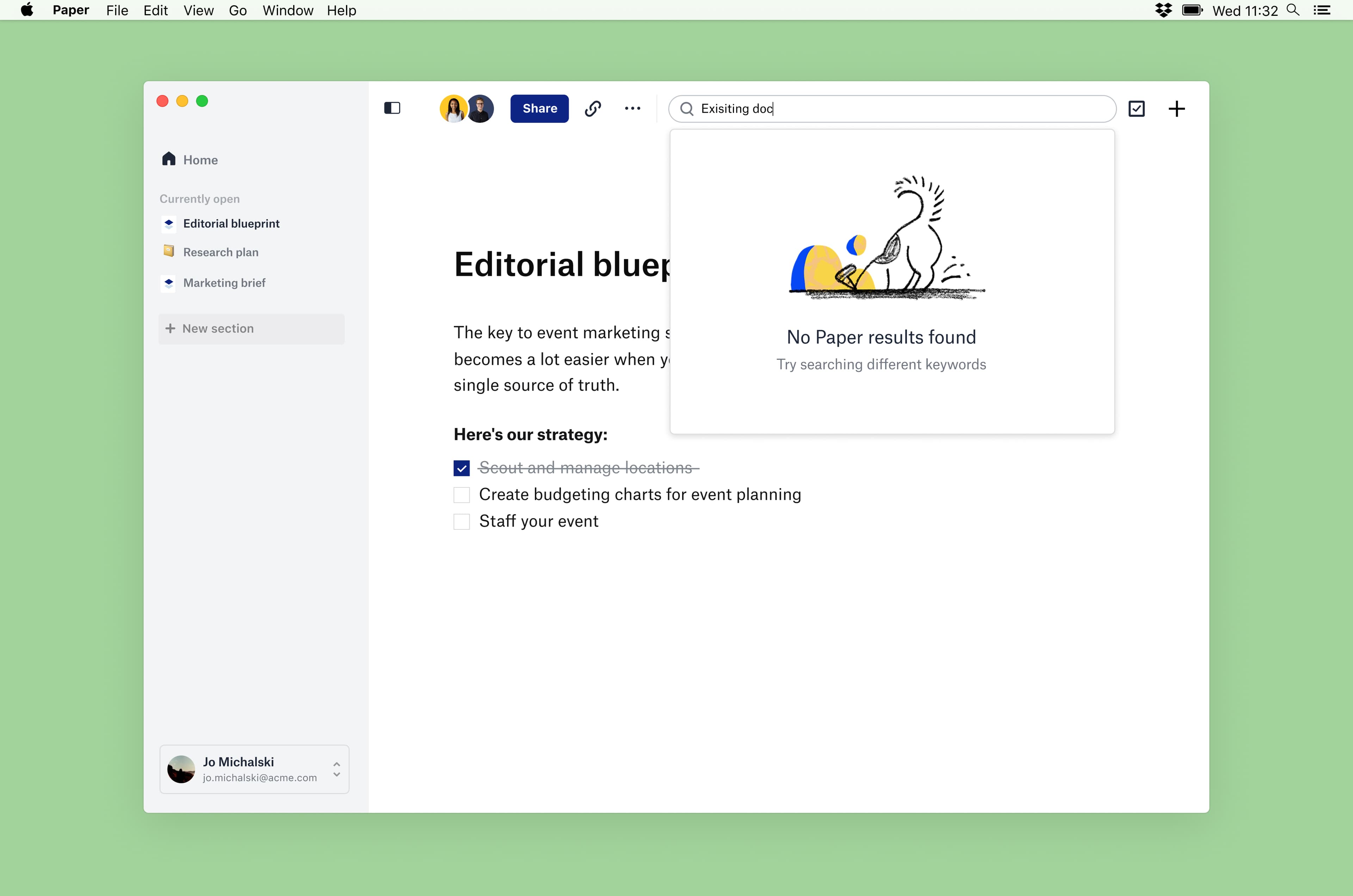The image size is (1353, 896).
Task: Click the jo.michalski@acme.com email text
Action: pyautogui.click(x=260, y=778)
